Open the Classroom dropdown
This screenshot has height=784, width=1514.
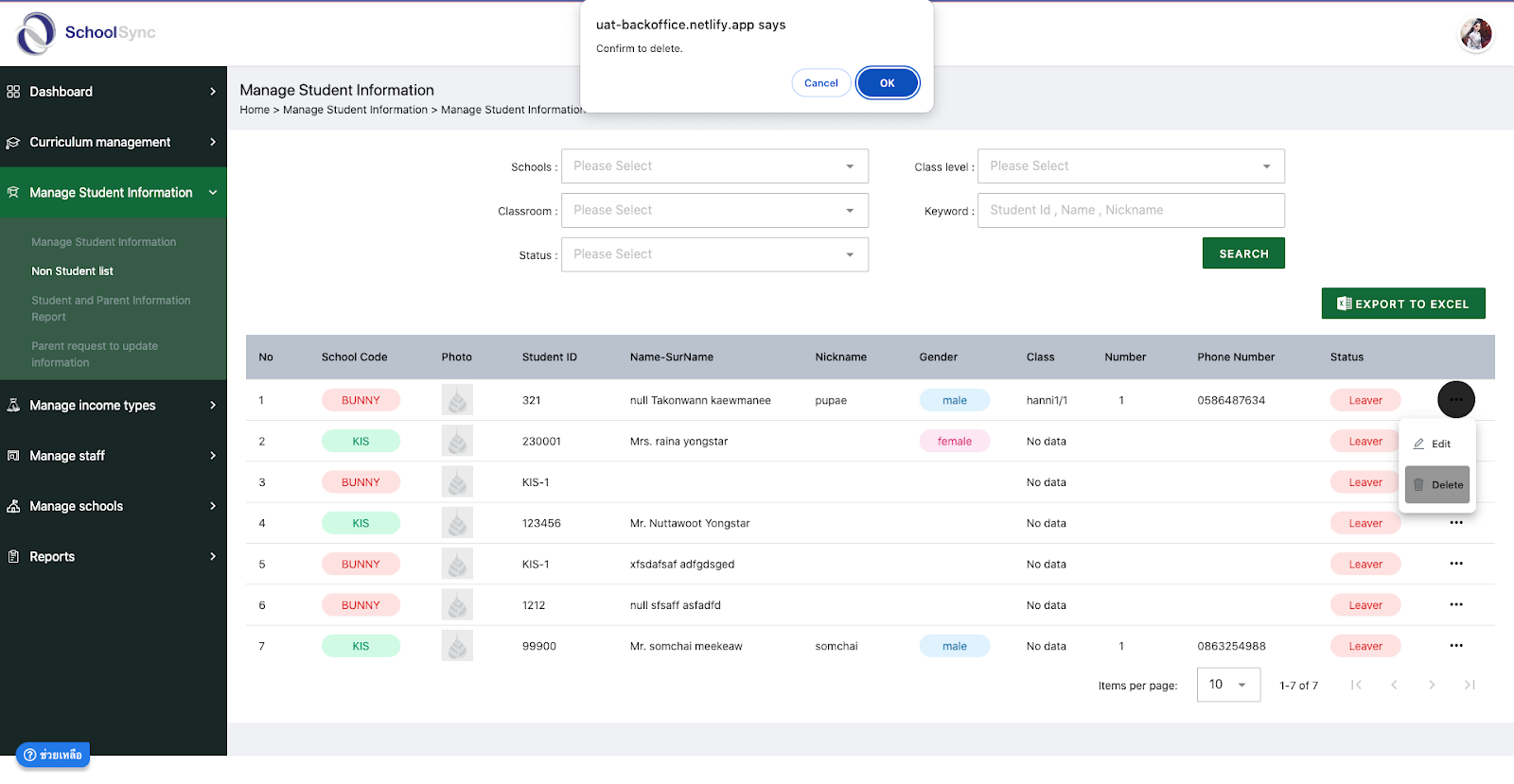tap(714, 210)
